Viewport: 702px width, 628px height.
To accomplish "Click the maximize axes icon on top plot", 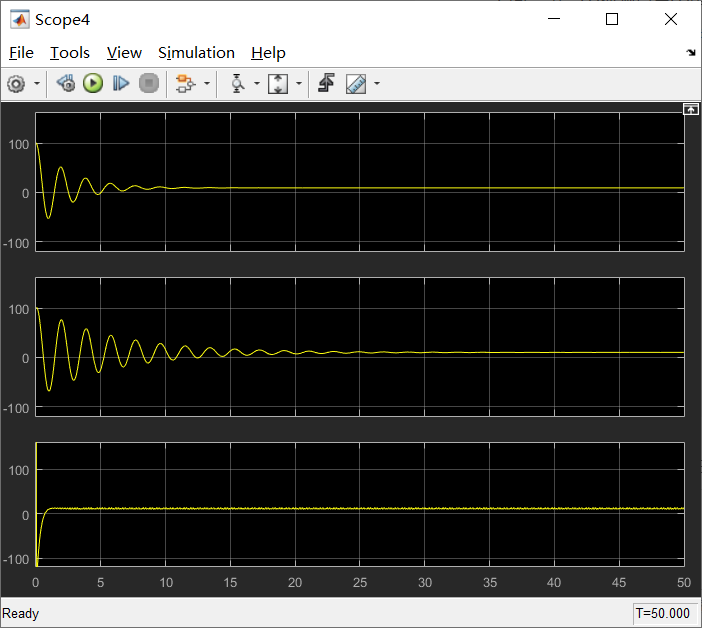I will tap(690, 109).
